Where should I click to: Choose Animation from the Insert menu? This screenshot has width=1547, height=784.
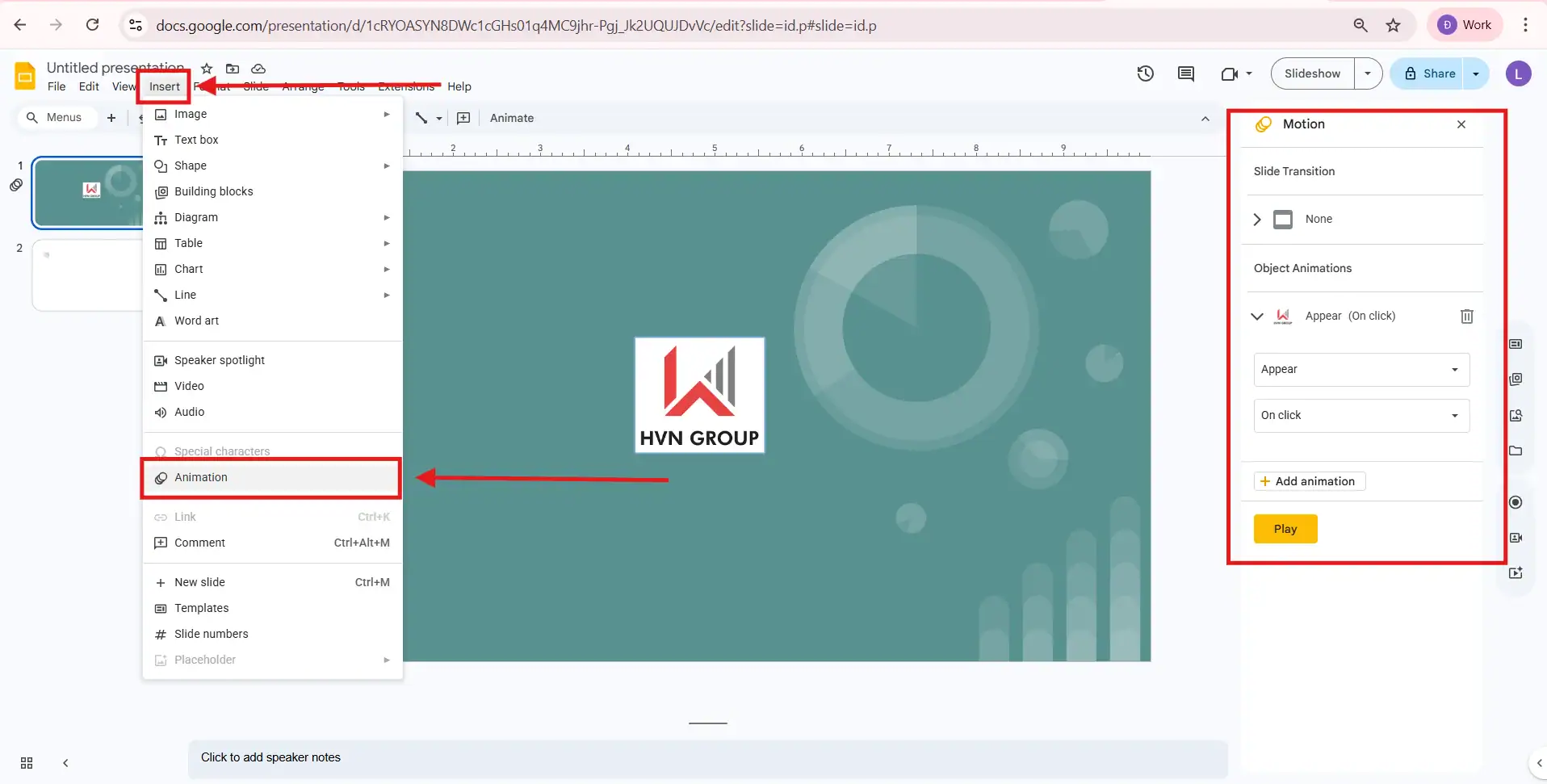click(200, 477)
